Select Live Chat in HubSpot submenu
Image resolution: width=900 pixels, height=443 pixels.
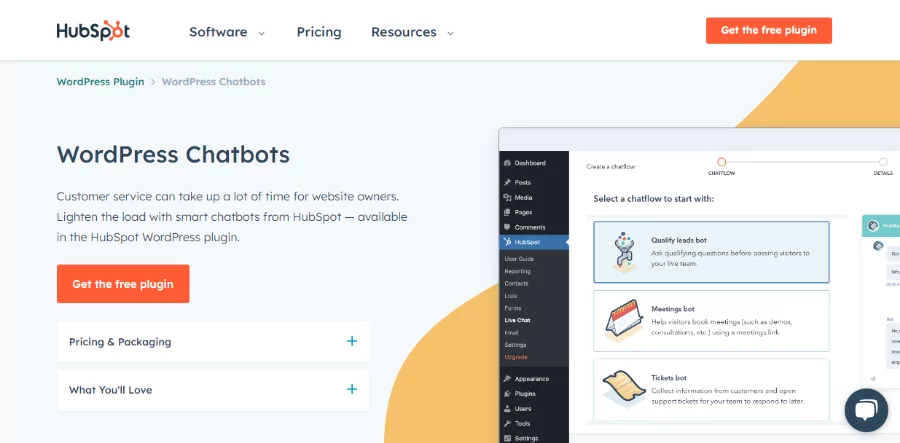[x=517, y=320]
